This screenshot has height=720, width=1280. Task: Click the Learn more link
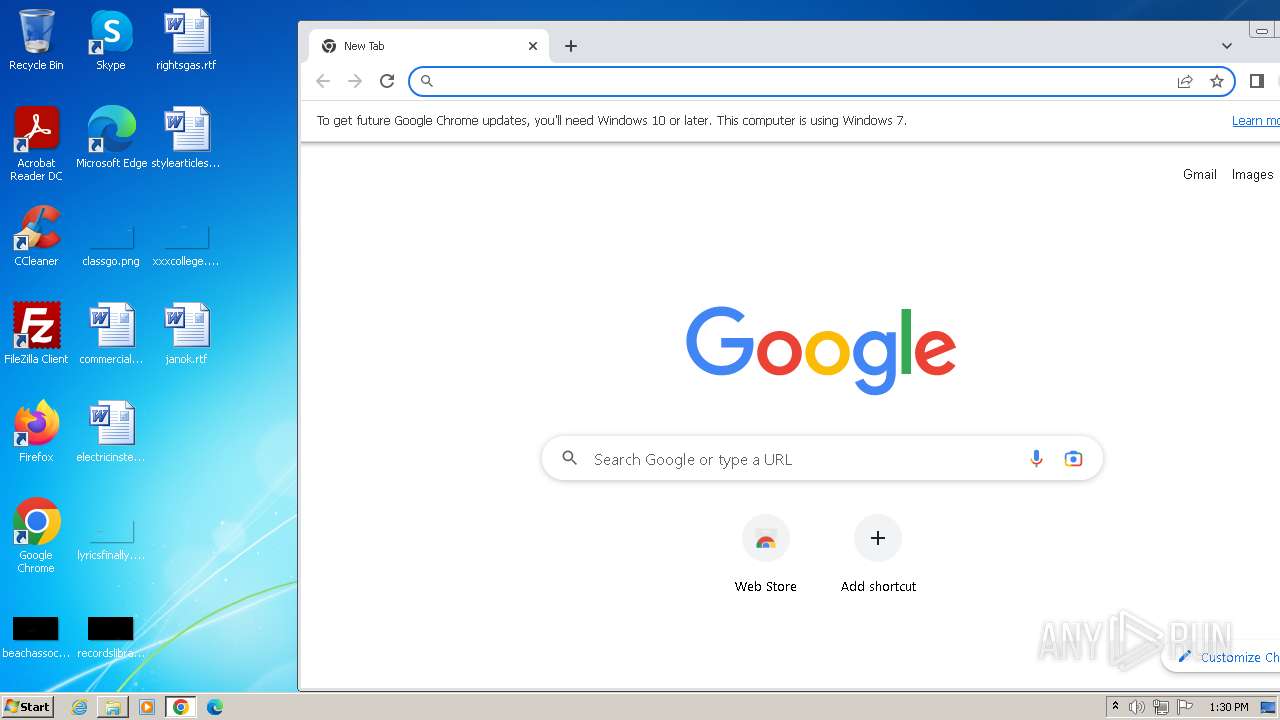point(1256,120)
